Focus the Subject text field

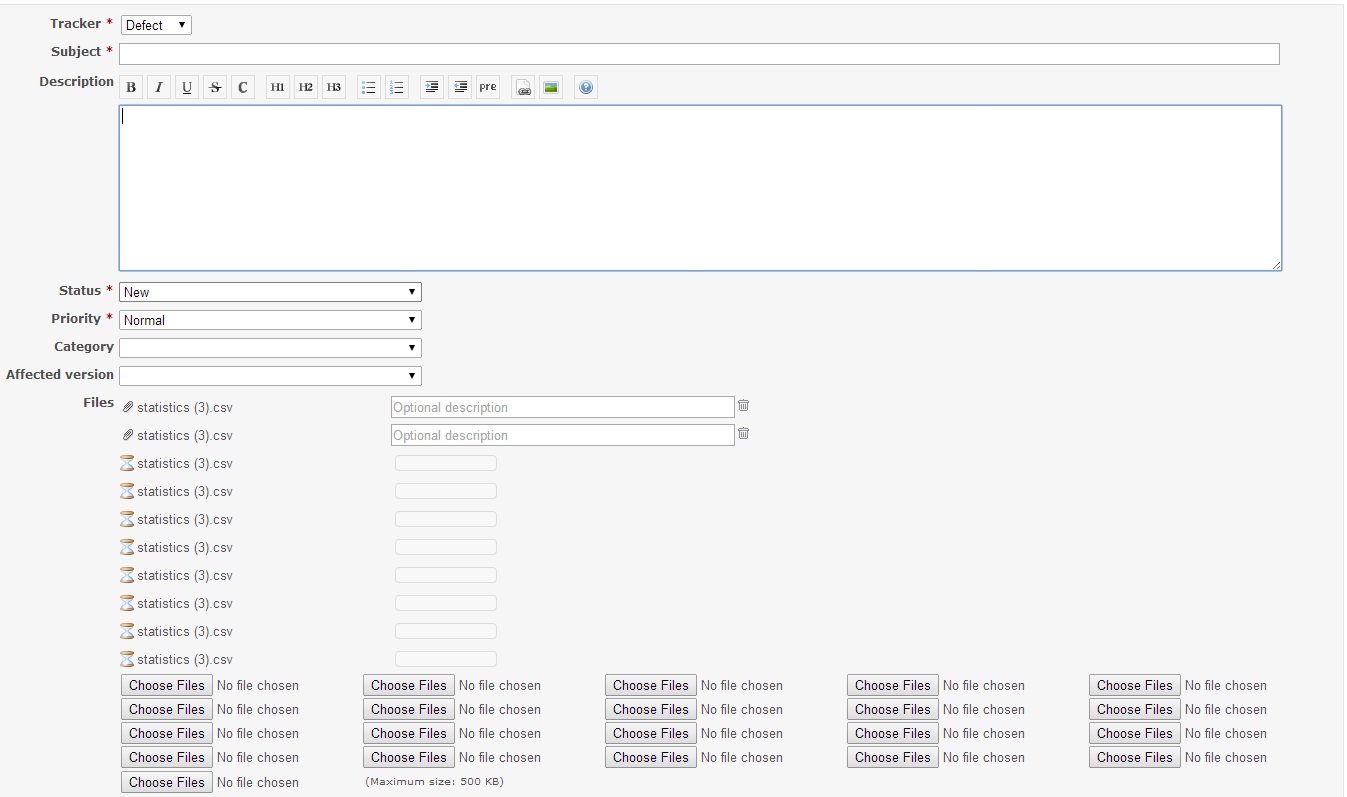tap(699, 54)
